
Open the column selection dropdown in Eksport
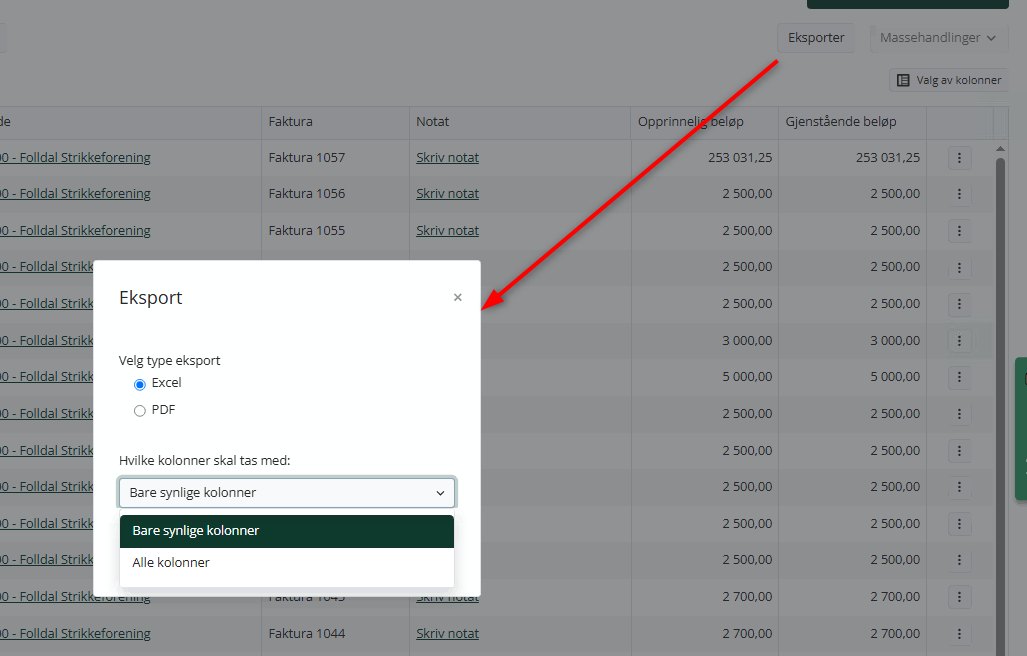click(x=287, y=492)
